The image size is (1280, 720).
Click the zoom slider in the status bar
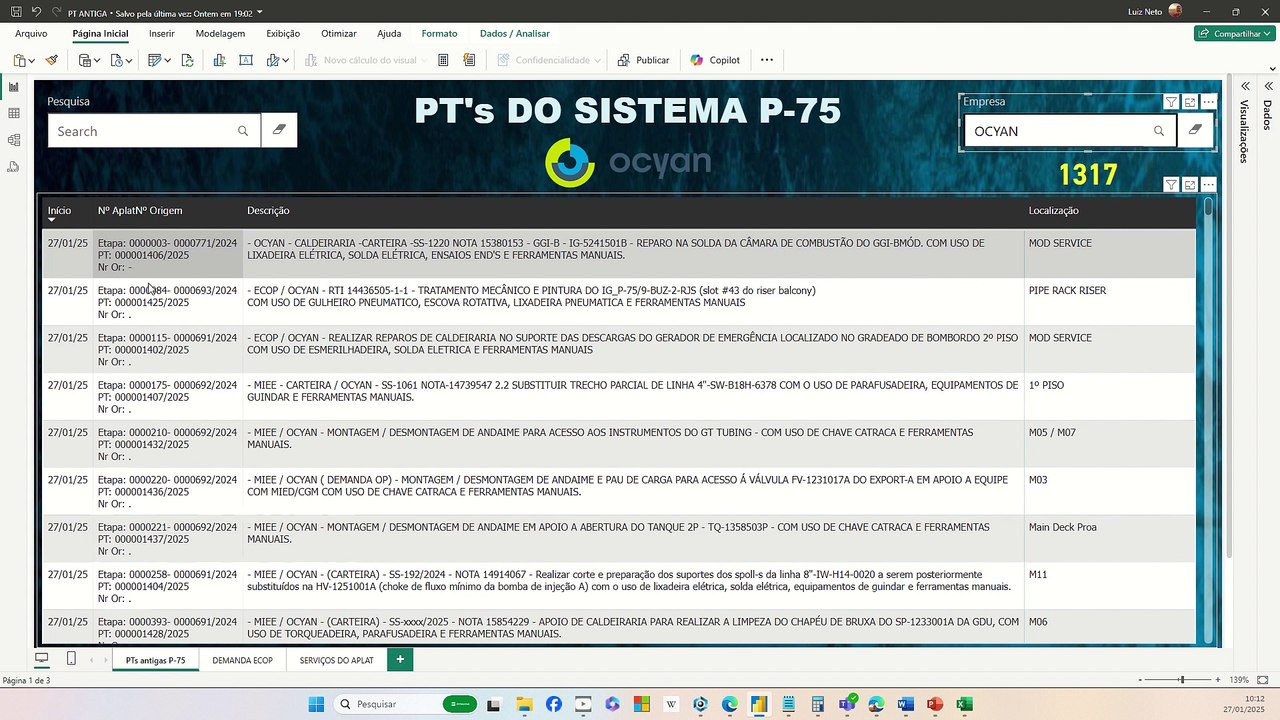click(1182, 680)
